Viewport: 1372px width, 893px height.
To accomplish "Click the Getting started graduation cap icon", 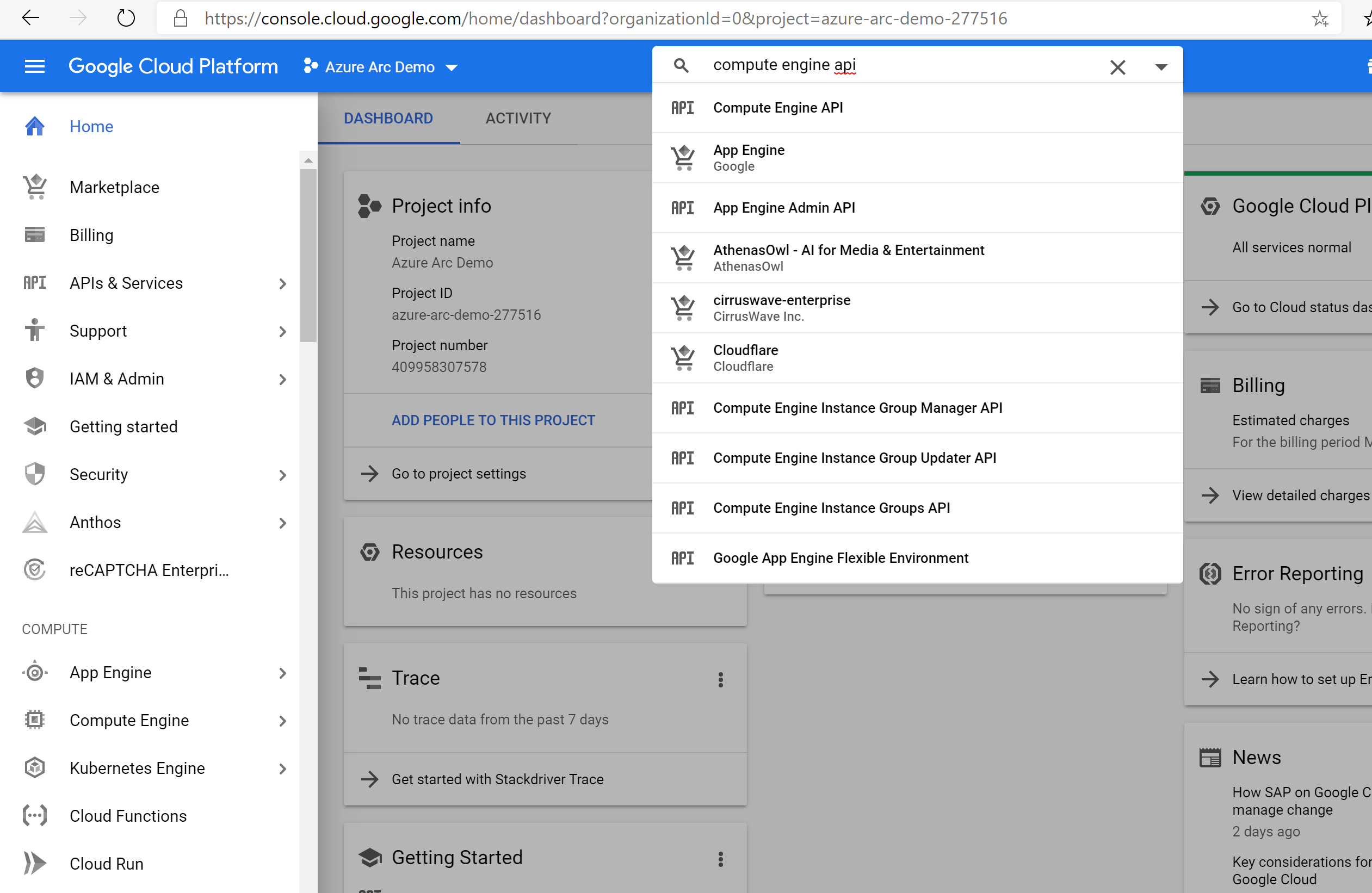I will 35,426.
